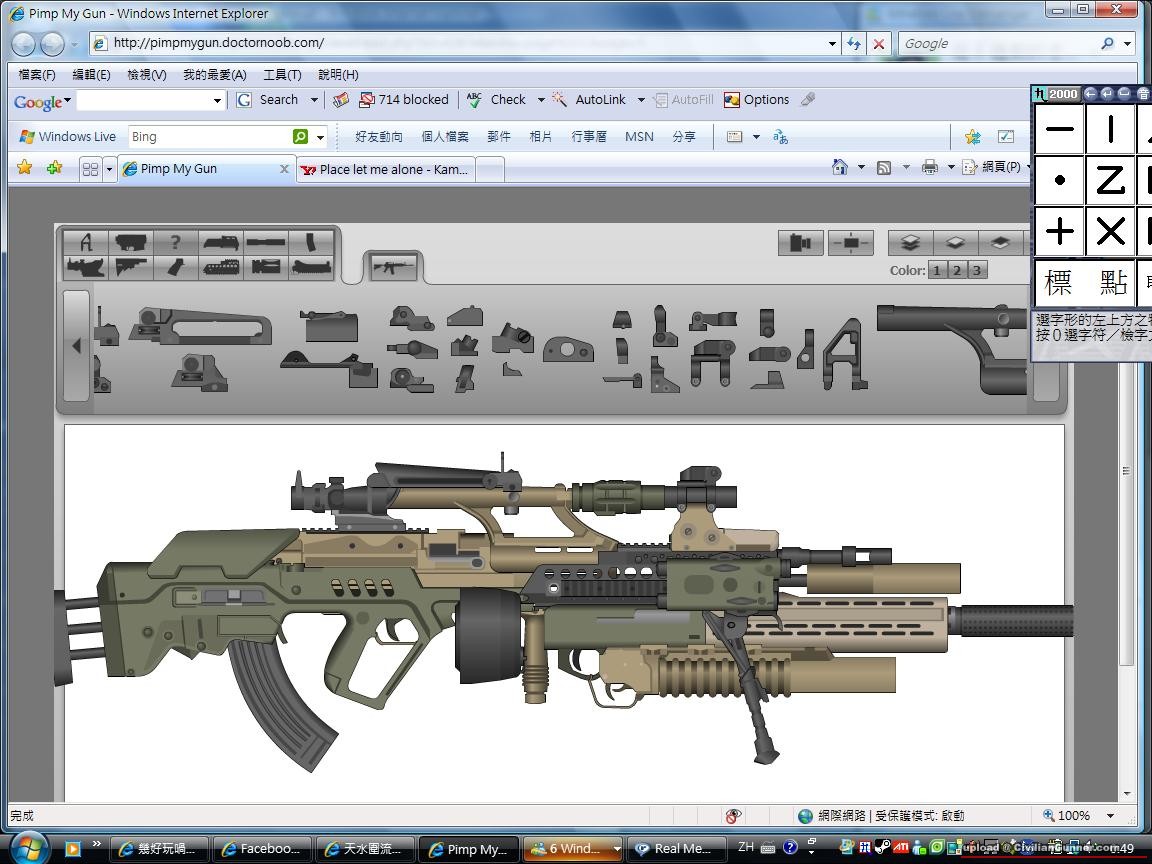Open the 工具(T) menu
Image resolution: width=1152 pixels, height=864 pixels.
282,75
